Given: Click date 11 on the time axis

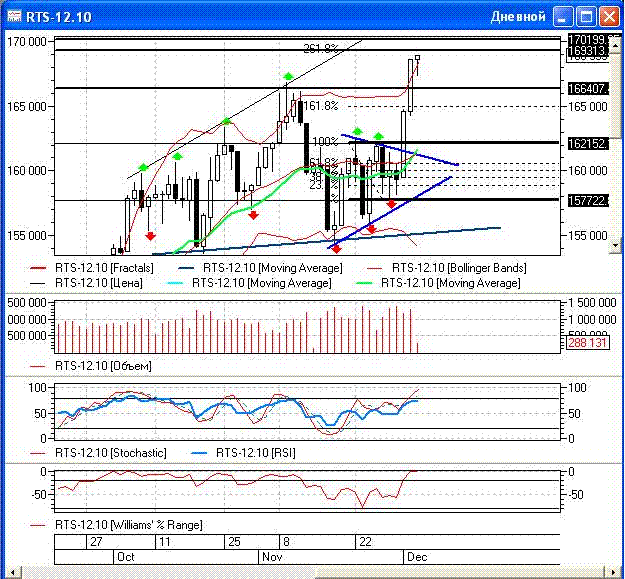Looking at the screenshot, I should (165, 542).
